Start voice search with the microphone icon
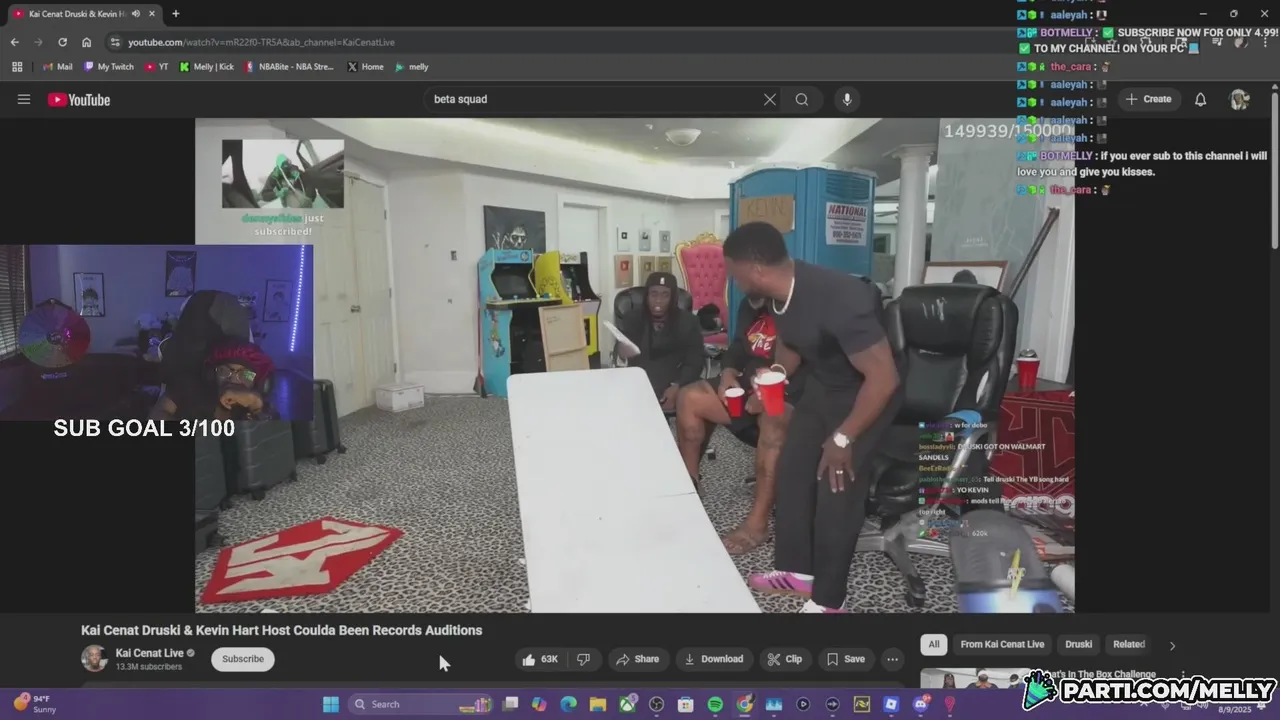 coord(847,99)
